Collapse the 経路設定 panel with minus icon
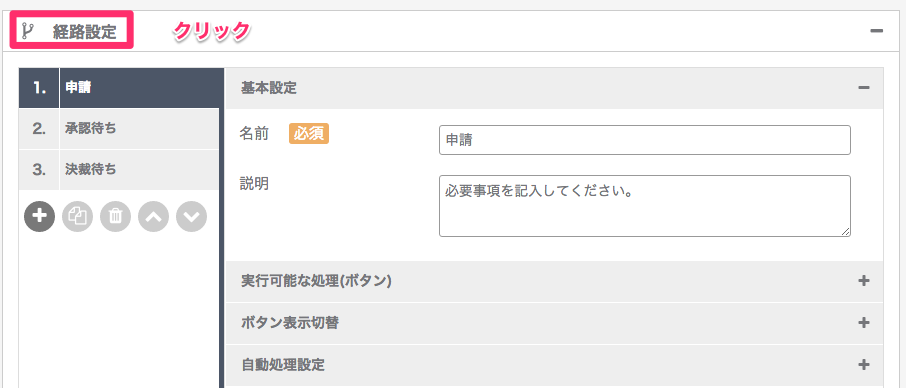 click(877, 31)
